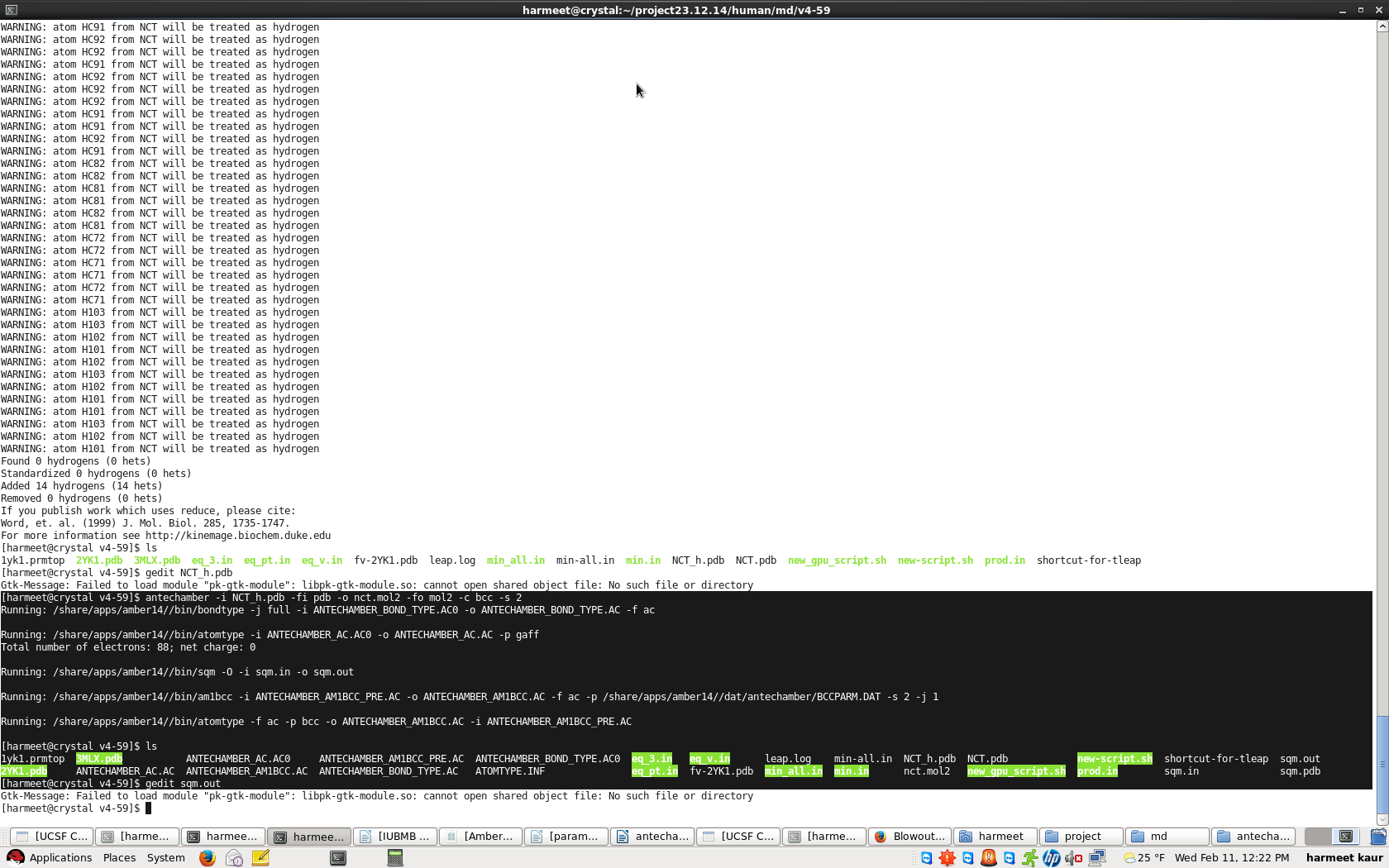Toggle the muted volume speaker icon

click(1073, 858)
